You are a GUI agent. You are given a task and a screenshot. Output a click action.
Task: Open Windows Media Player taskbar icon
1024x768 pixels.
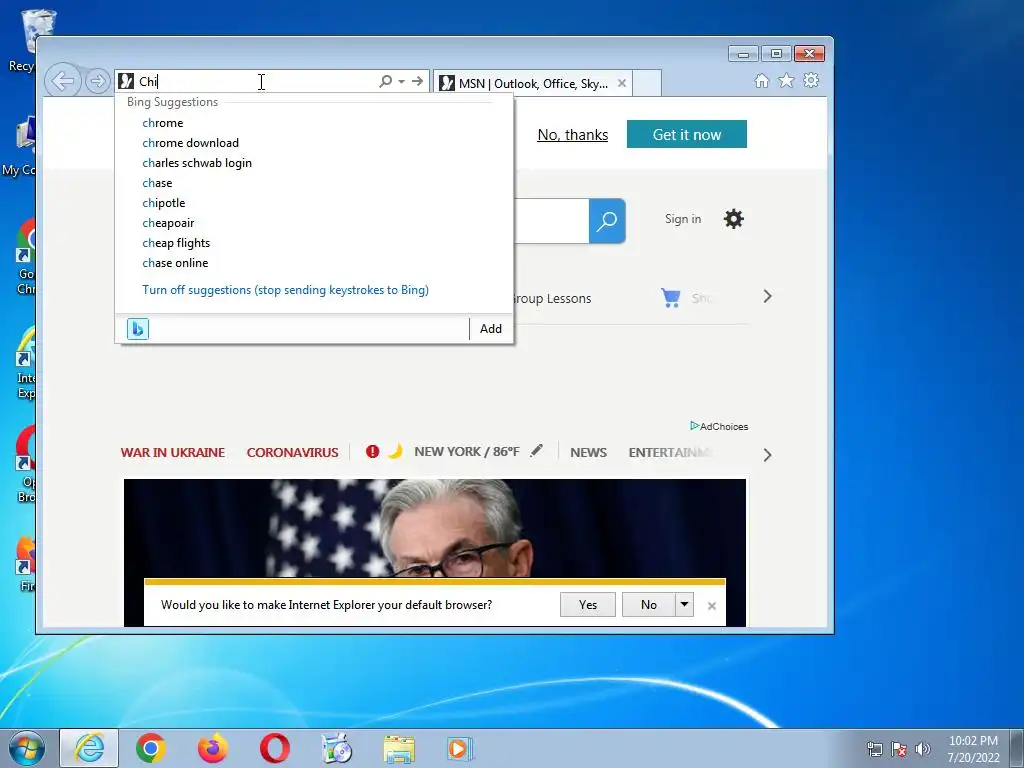[x=460, y=749]
